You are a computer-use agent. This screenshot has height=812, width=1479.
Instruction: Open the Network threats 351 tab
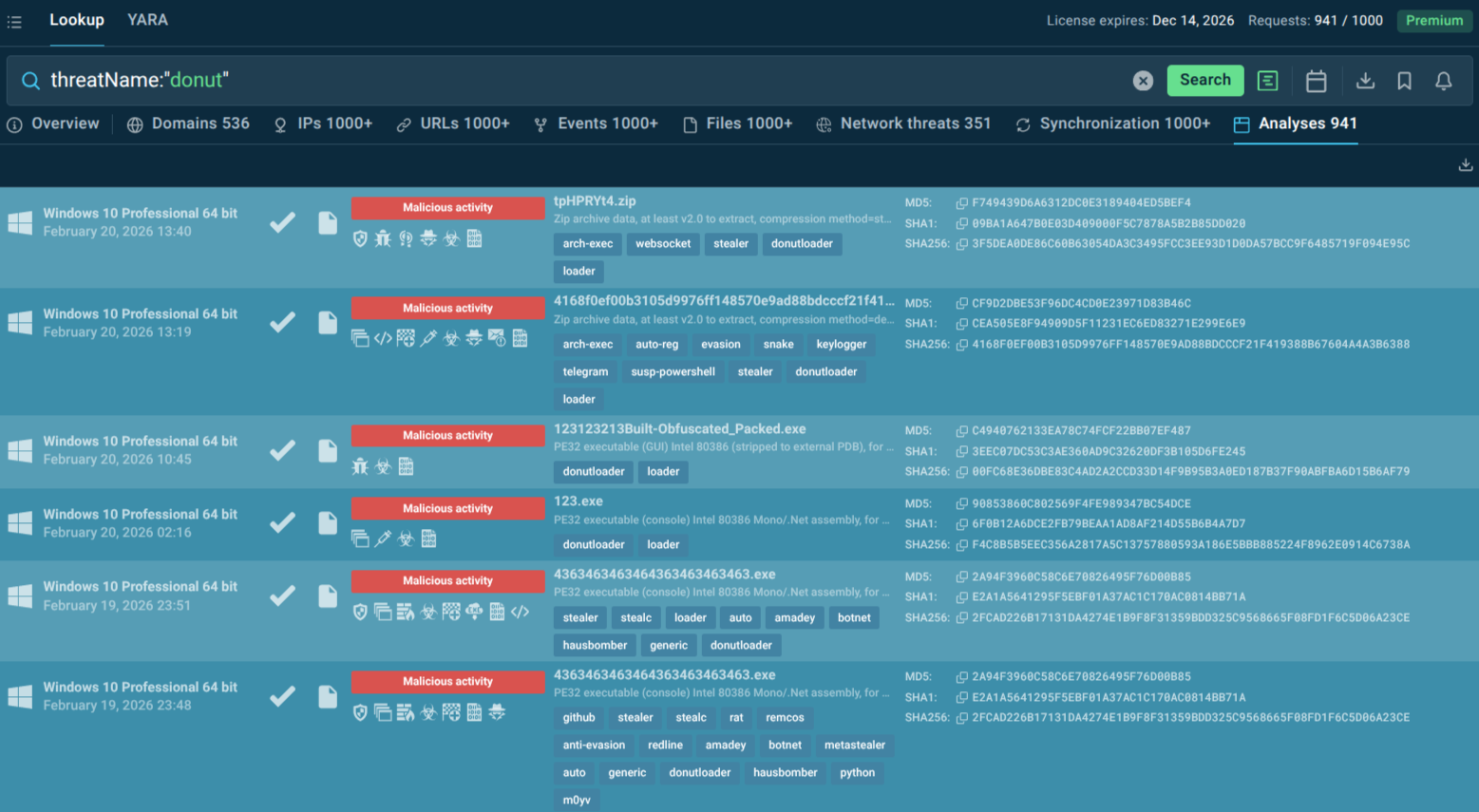[903, 123]
